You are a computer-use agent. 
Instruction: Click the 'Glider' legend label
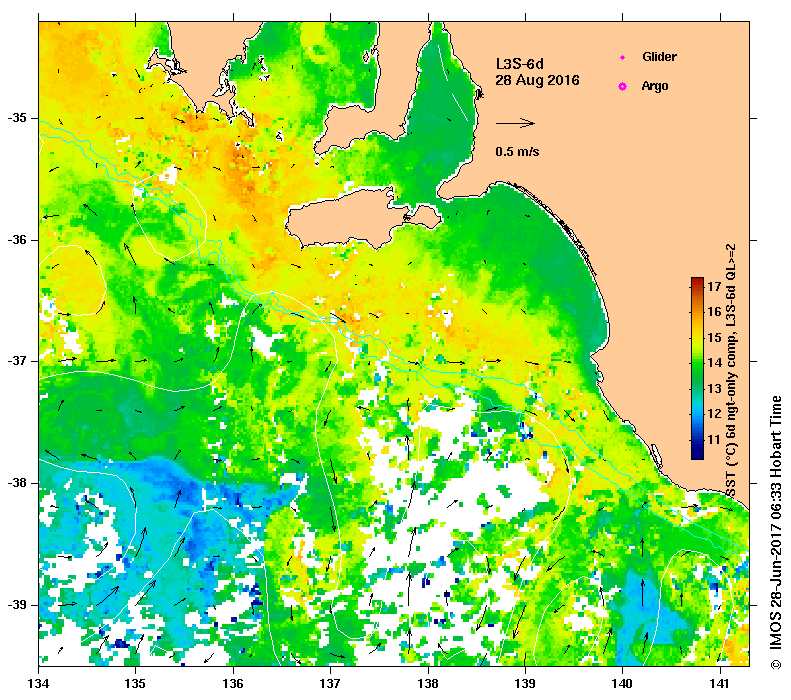659,56
